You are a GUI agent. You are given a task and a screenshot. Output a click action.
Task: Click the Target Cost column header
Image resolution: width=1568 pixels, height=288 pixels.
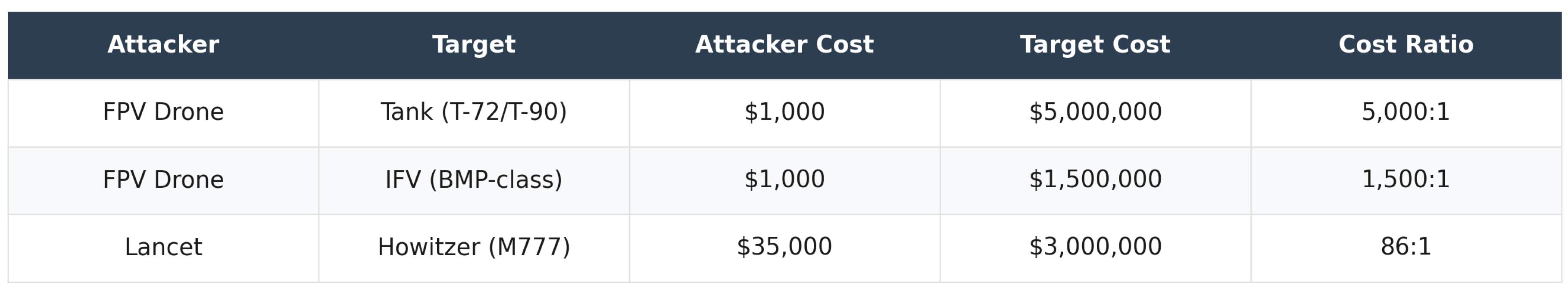pyautogui.click(x=1094, y=44)
